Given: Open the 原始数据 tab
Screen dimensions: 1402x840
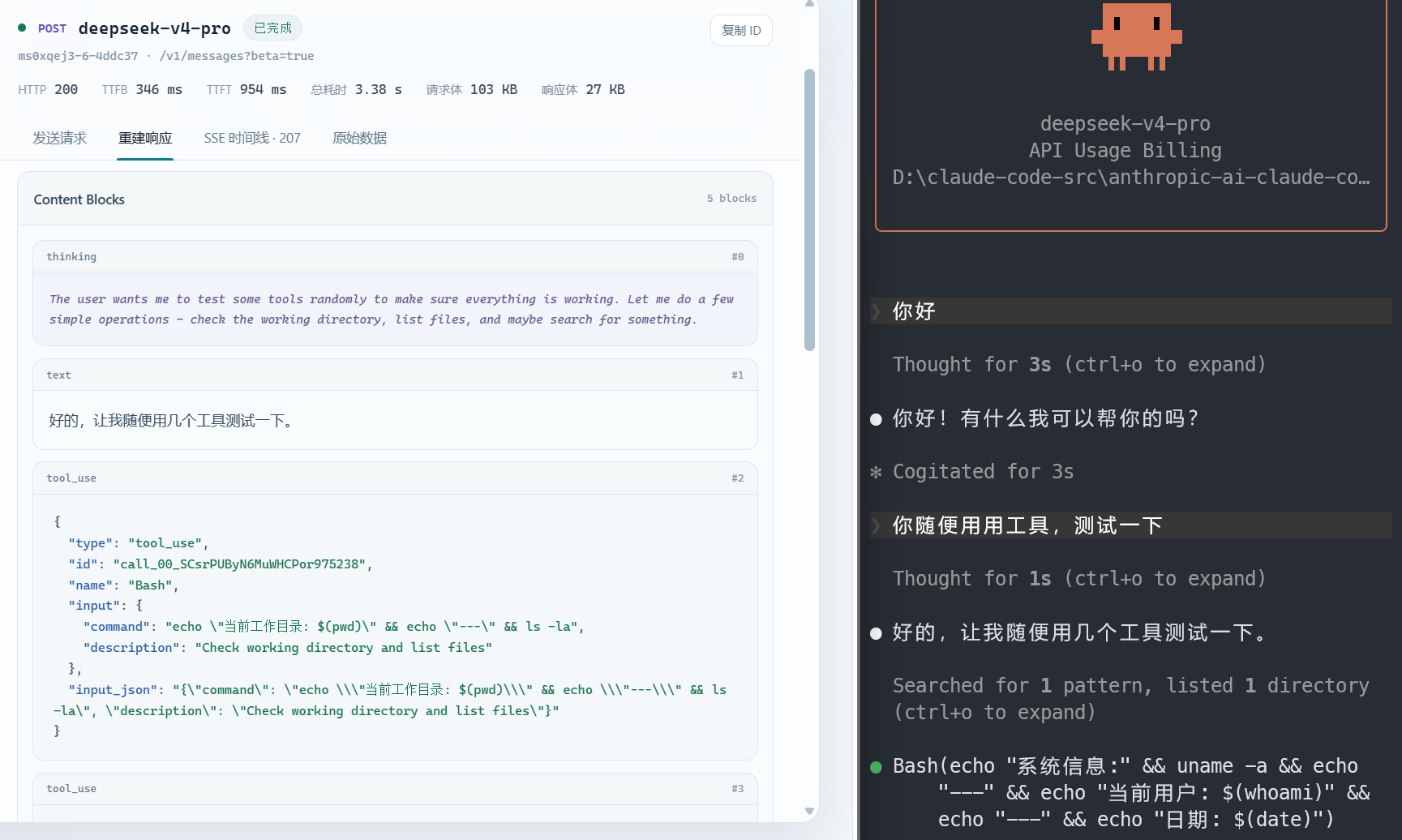Looking at the screenshot, I should click(359, 138).
